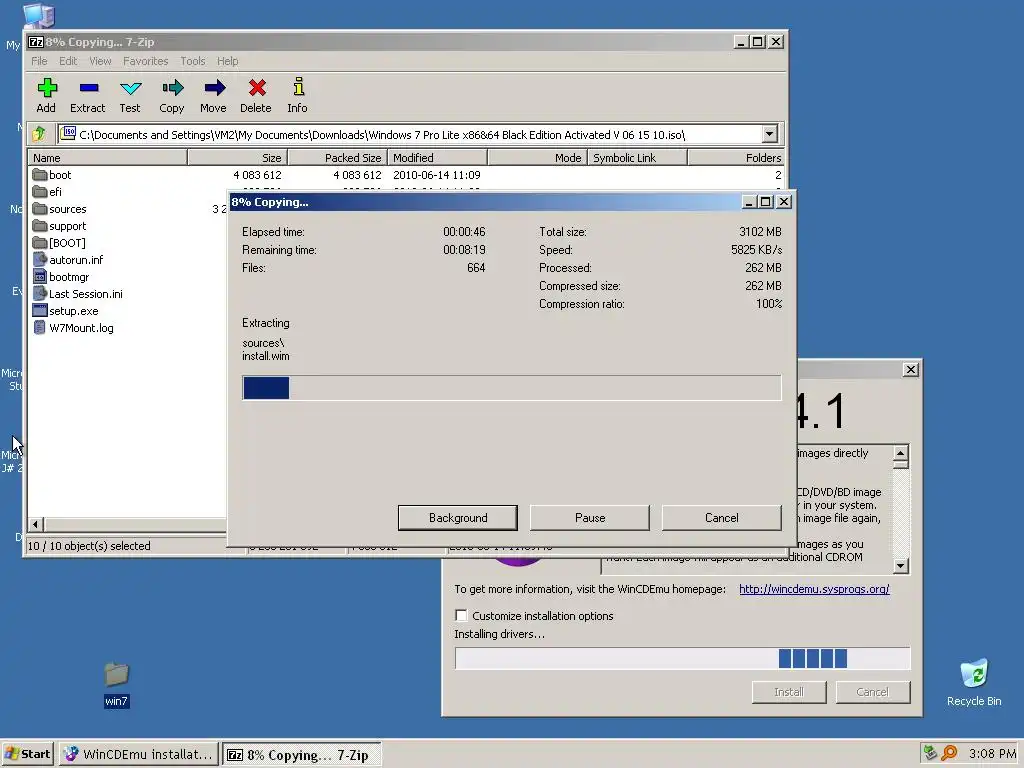Click the boot folder size 4 083 612
Screen dimensions: 1024x768
pyautogui.click(x=257, y=174)
